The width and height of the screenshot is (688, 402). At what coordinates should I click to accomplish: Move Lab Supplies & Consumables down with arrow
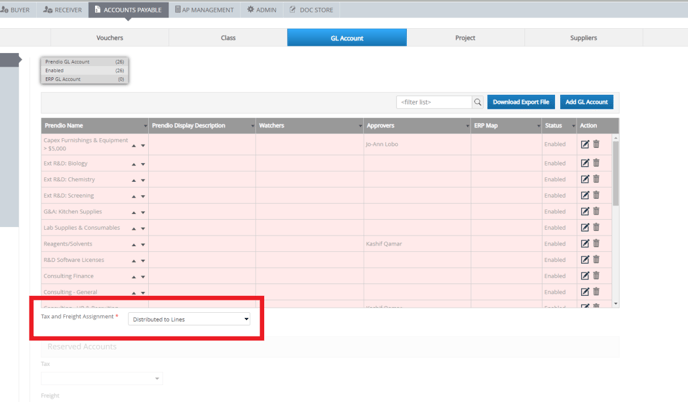tap(143, 228)
